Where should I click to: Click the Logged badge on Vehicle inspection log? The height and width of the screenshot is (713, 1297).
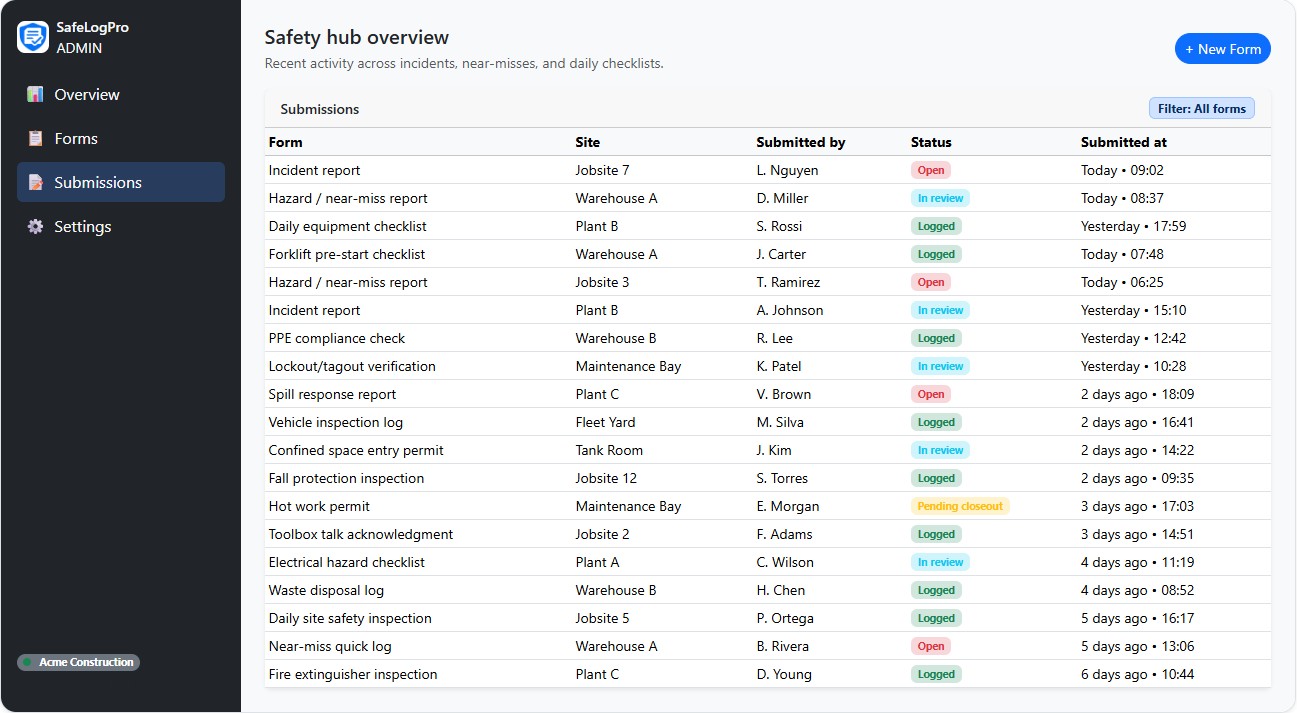click(935, 422)
